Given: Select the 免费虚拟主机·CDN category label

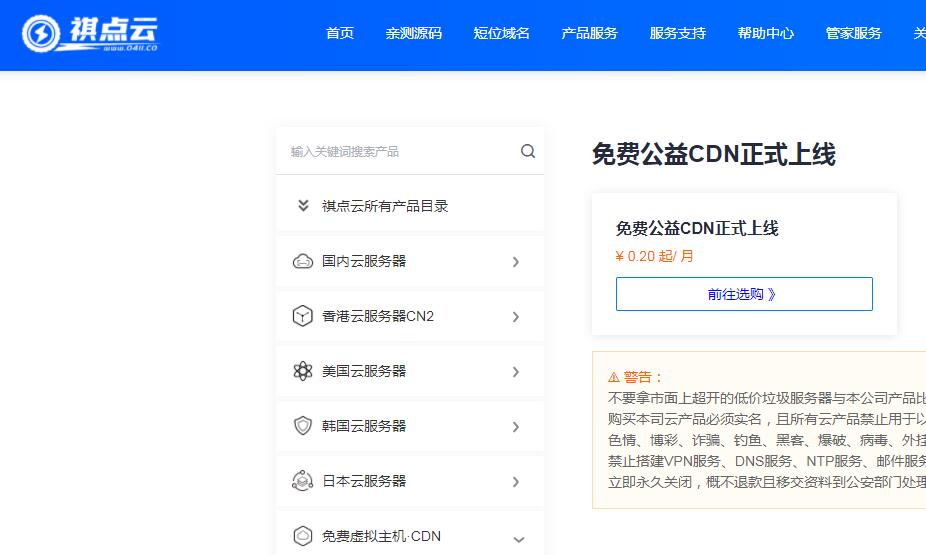Looking at the screenshot, I should point(382,536).
